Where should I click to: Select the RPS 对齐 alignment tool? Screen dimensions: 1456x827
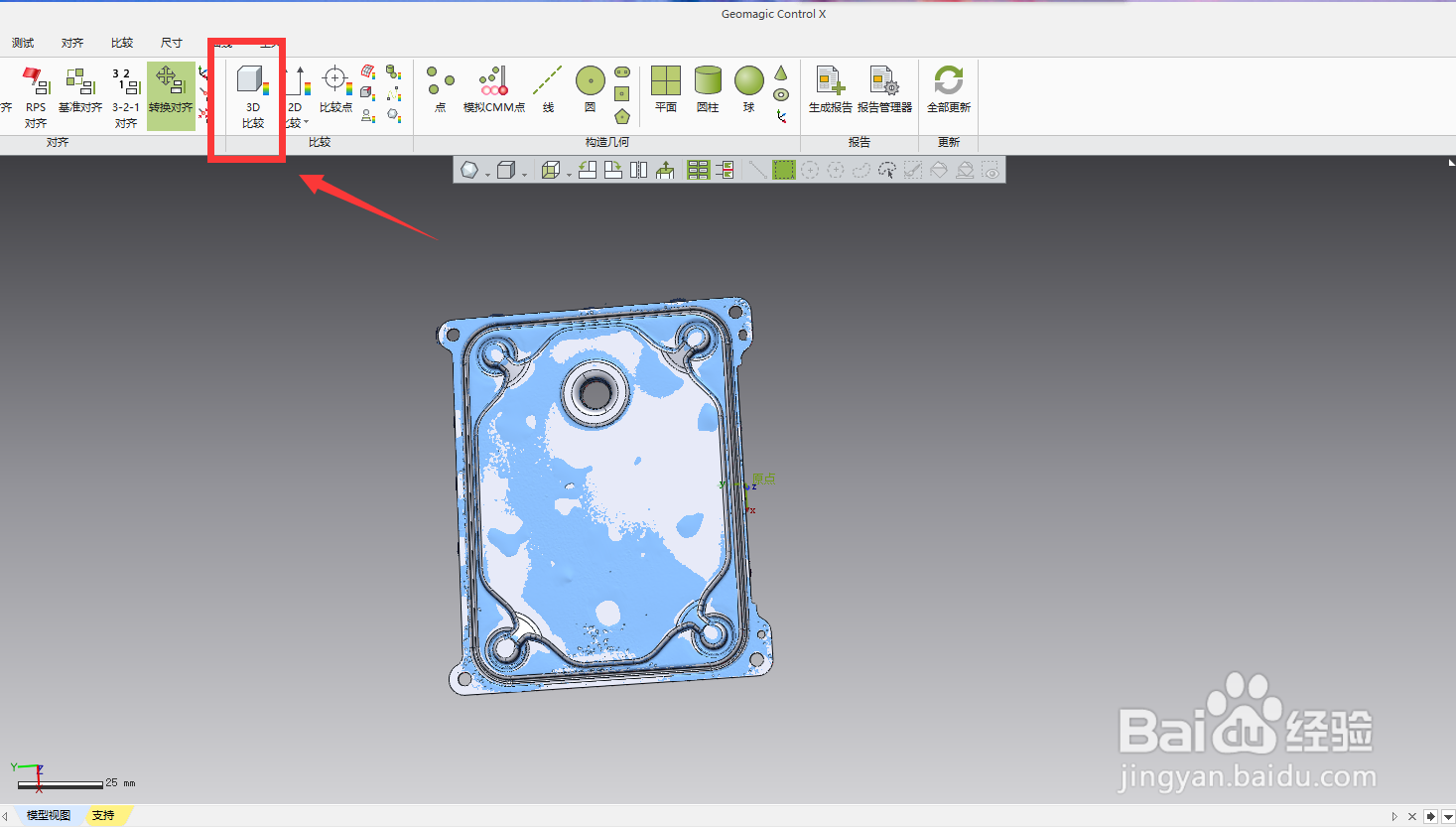[36, 97]
